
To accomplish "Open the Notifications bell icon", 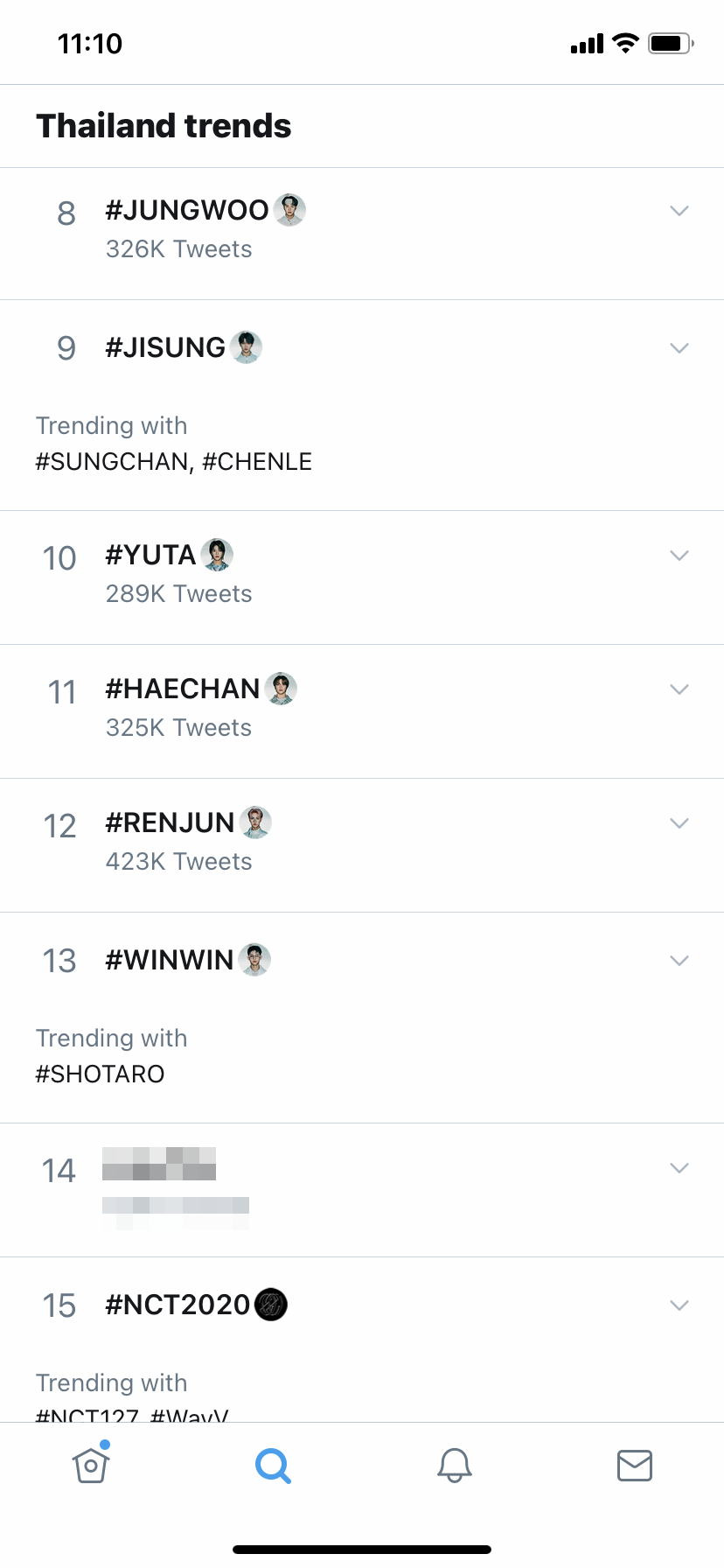I will tap(455, 1465).
